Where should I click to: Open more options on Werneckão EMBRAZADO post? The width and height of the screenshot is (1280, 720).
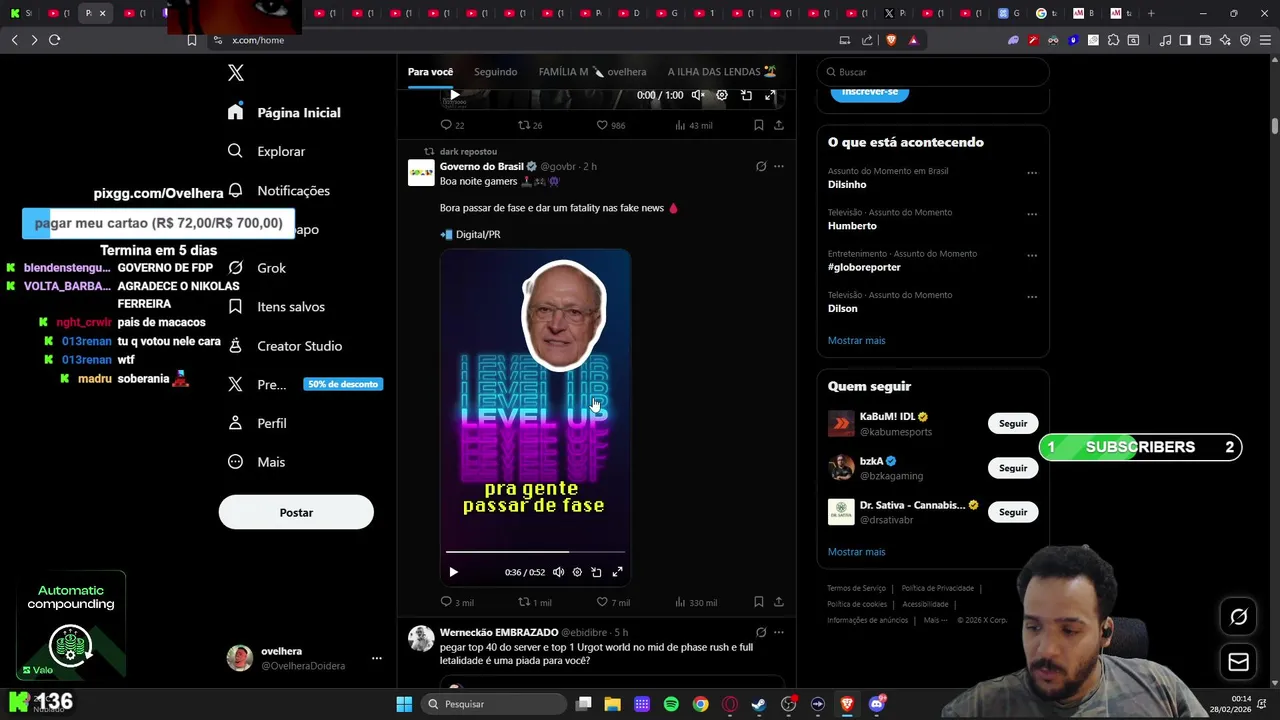pyautogui.click(x=778, y=632)
